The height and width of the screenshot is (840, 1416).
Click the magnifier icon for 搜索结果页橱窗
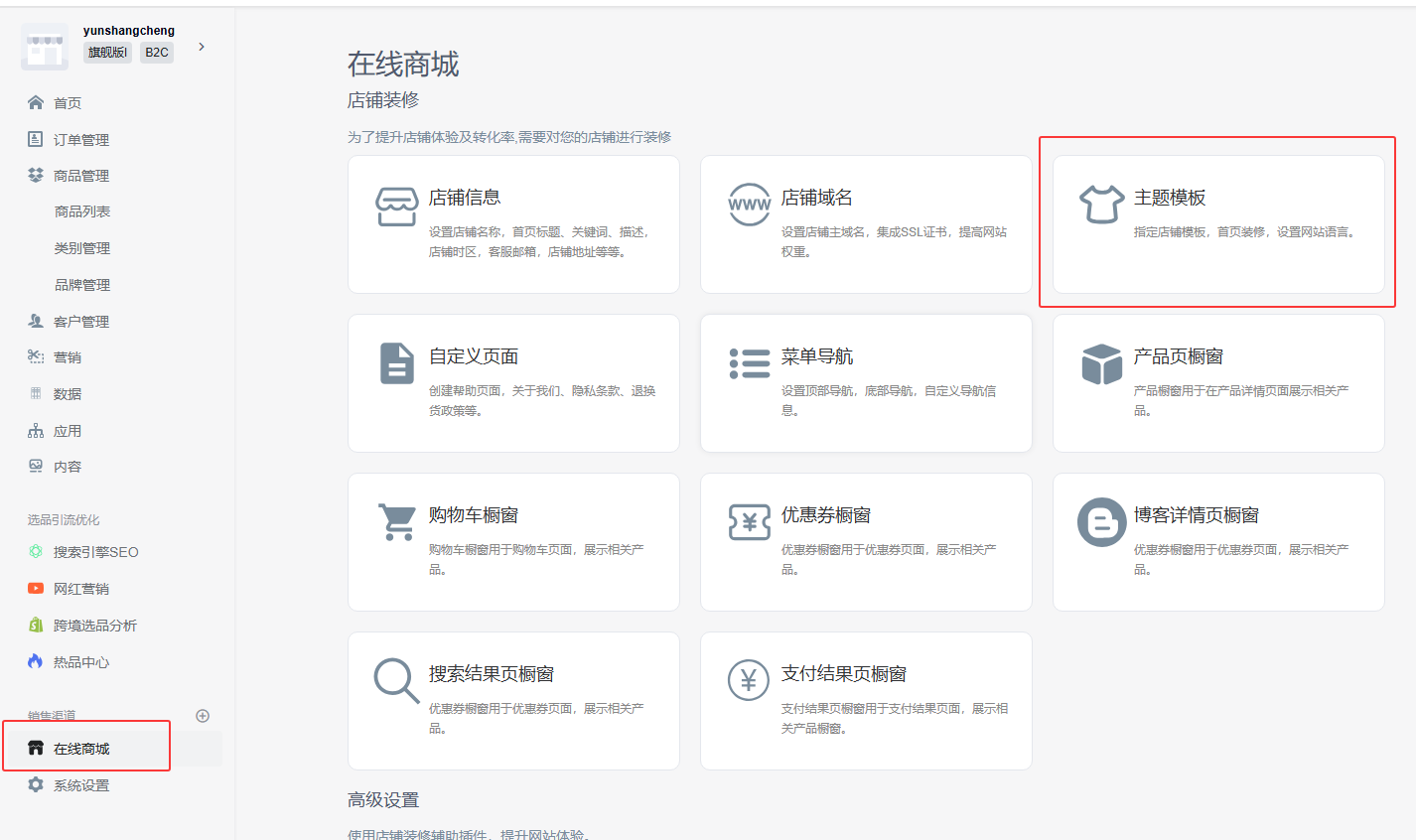tap(395, 681)
